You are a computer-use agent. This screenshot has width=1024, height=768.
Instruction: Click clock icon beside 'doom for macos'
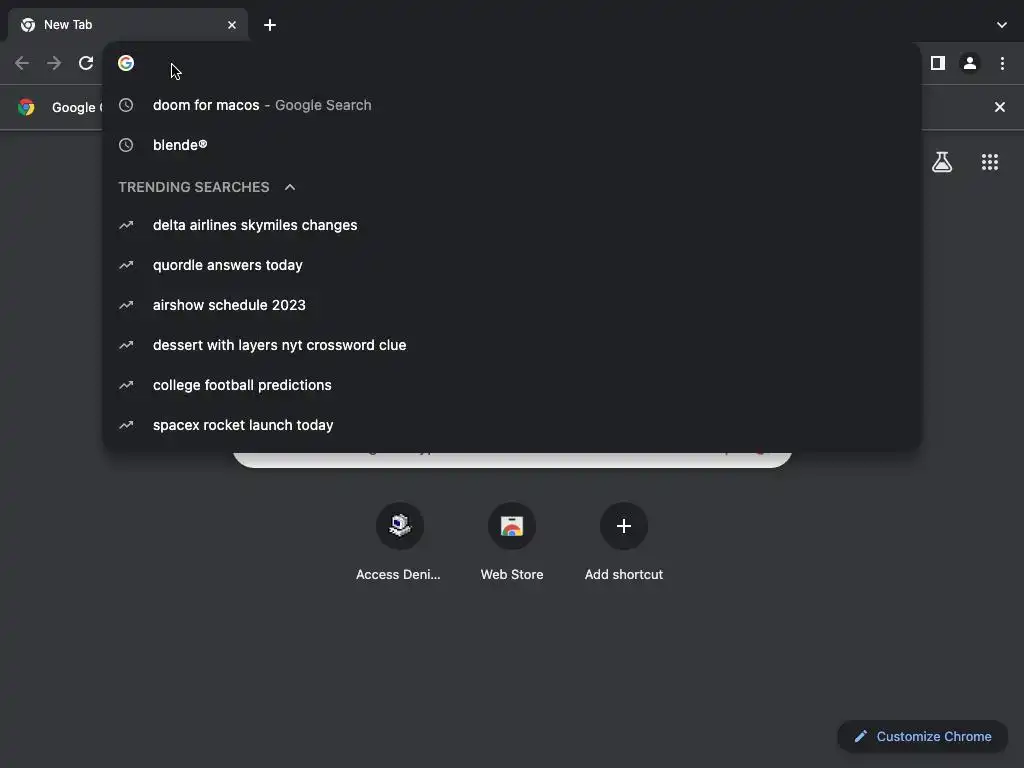pyautogui.click(x=126, y=105)
